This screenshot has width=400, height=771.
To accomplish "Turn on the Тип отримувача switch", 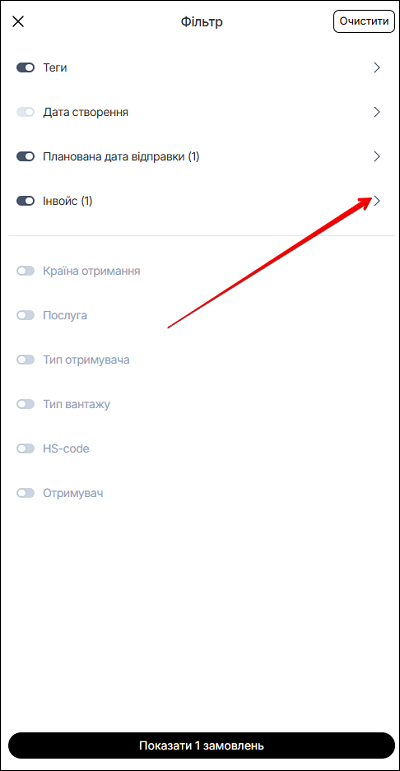I will 26,359.
